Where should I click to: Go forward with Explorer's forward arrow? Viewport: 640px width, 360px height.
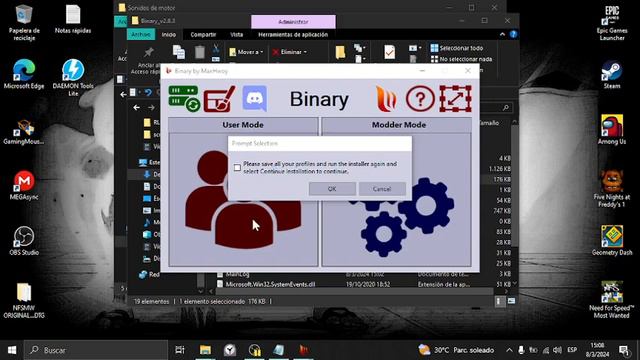[x=151, y=107]
